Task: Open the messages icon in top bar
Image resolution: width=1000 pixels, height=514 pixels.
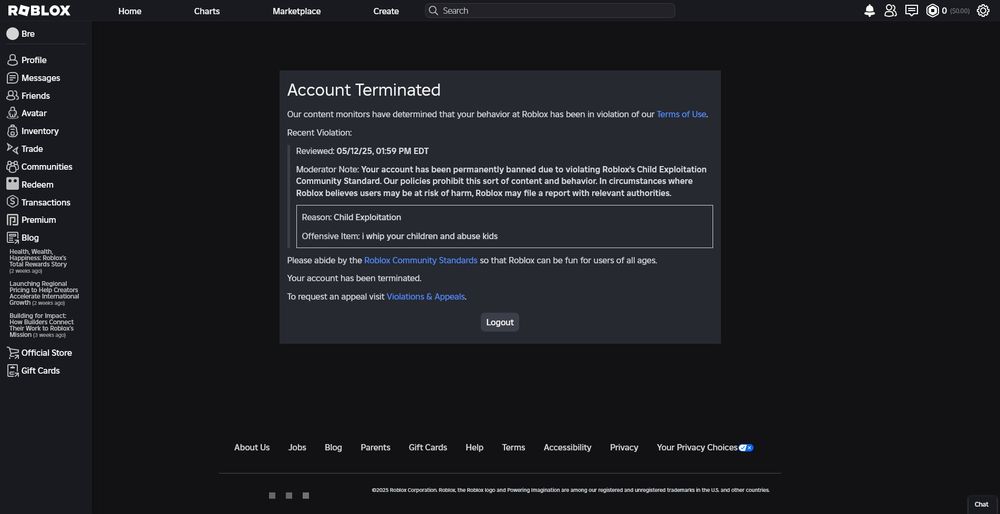Action: point(911,11)
